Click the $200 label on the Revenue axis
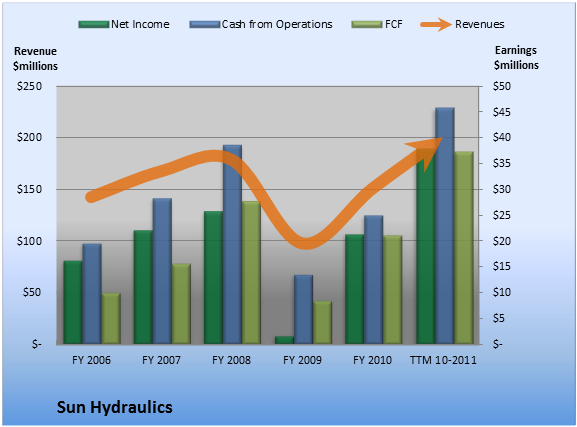This screenshot has width=577, height=427. coord(29,137)
